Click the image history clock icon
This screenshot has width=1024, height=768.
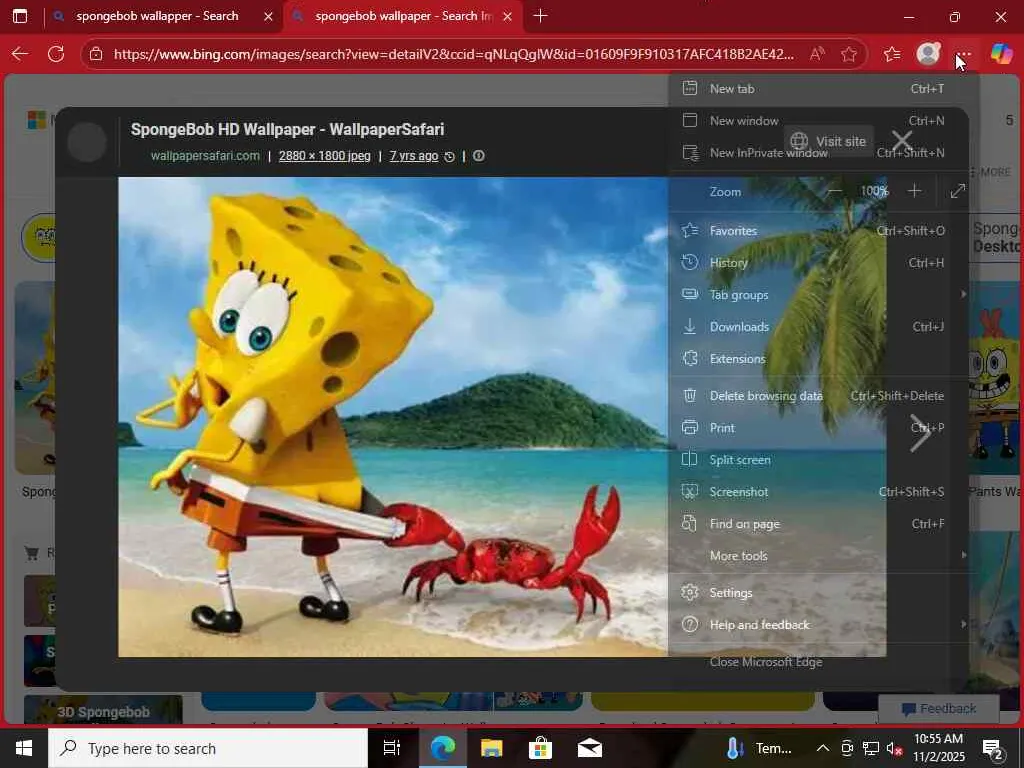click(449, 156)
